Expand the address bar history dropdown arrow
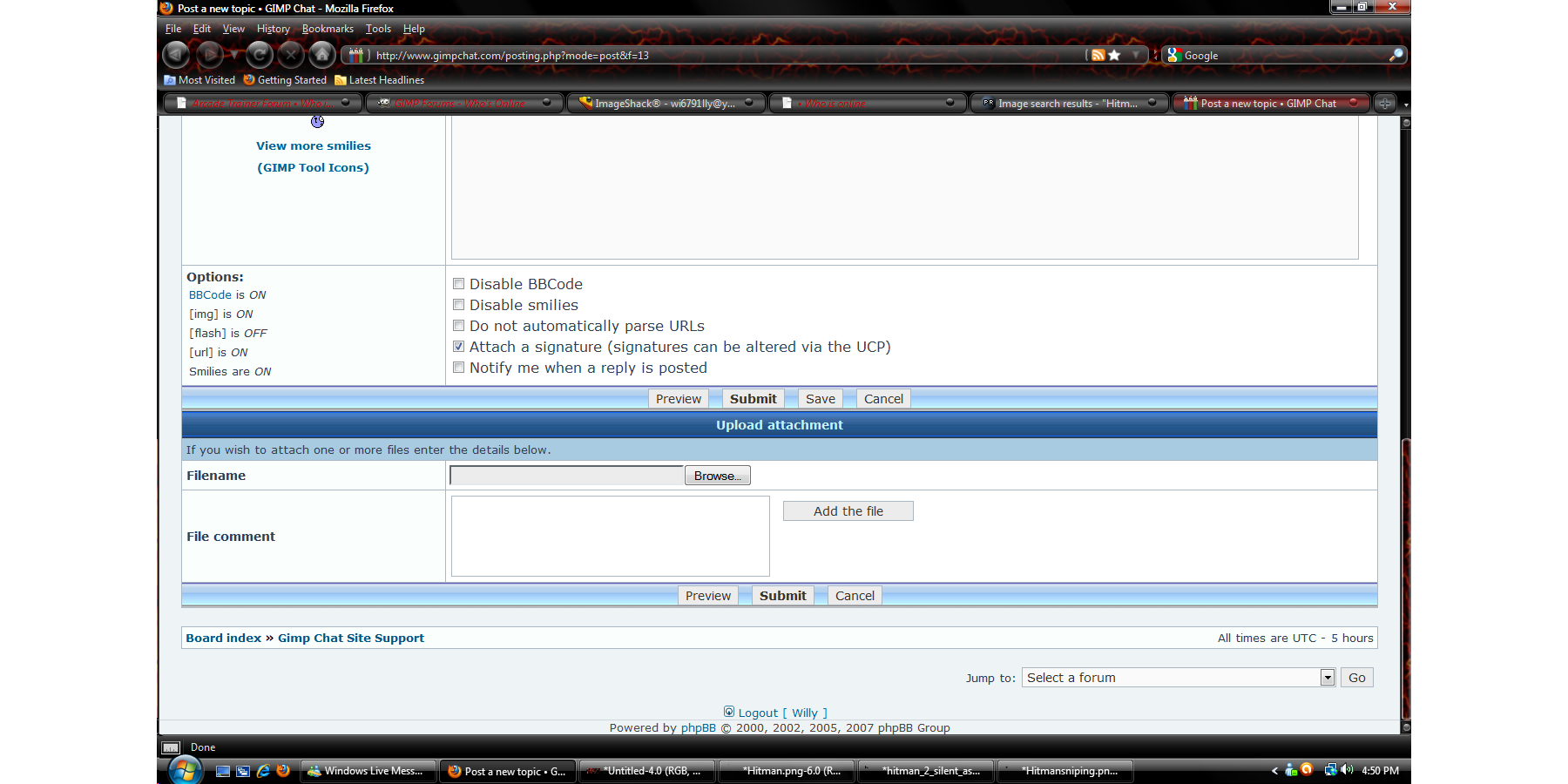Viewport: 1568px width, 784px height. tap(1135, 55)
